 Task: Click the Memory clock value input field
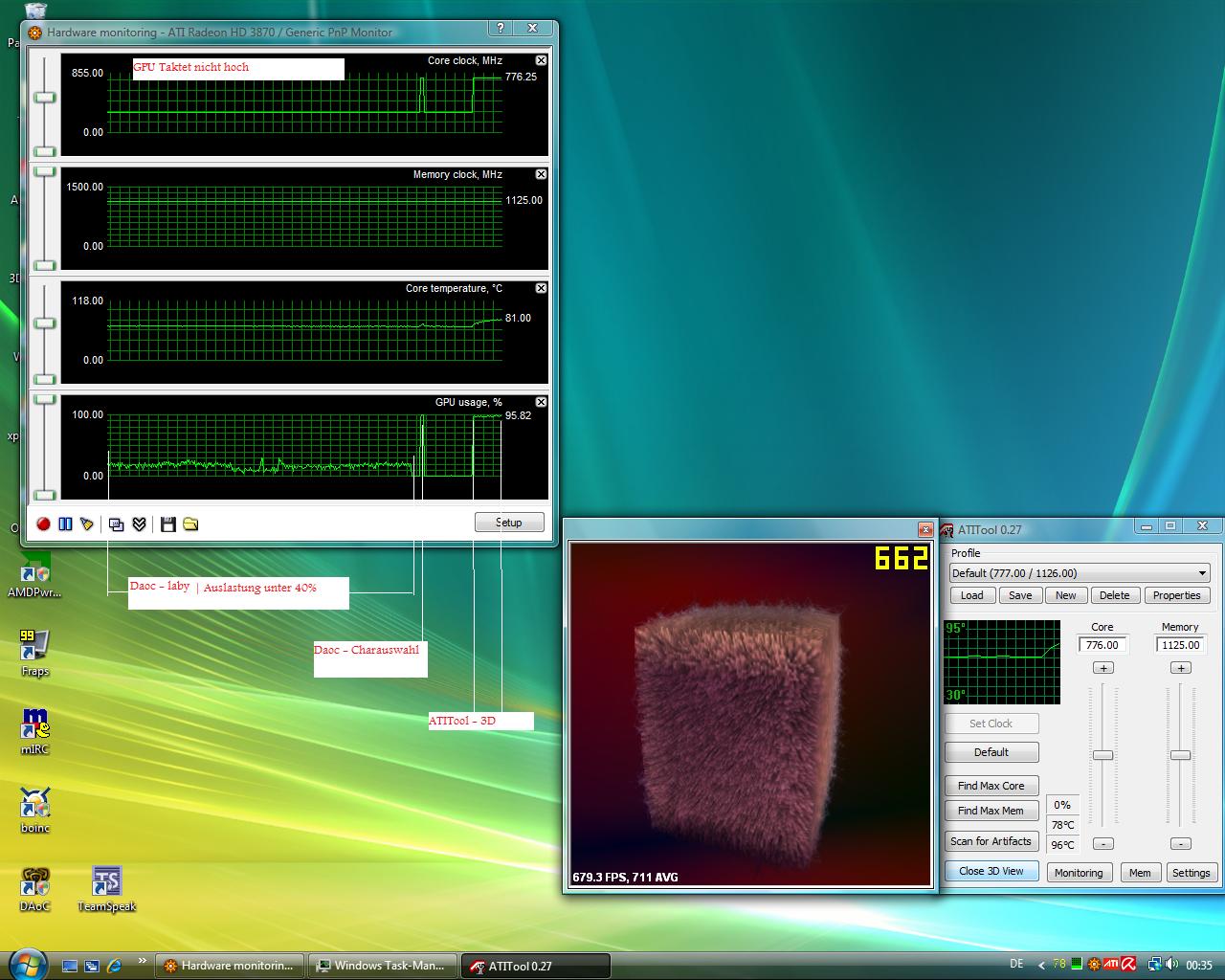tap(1180, 645)
